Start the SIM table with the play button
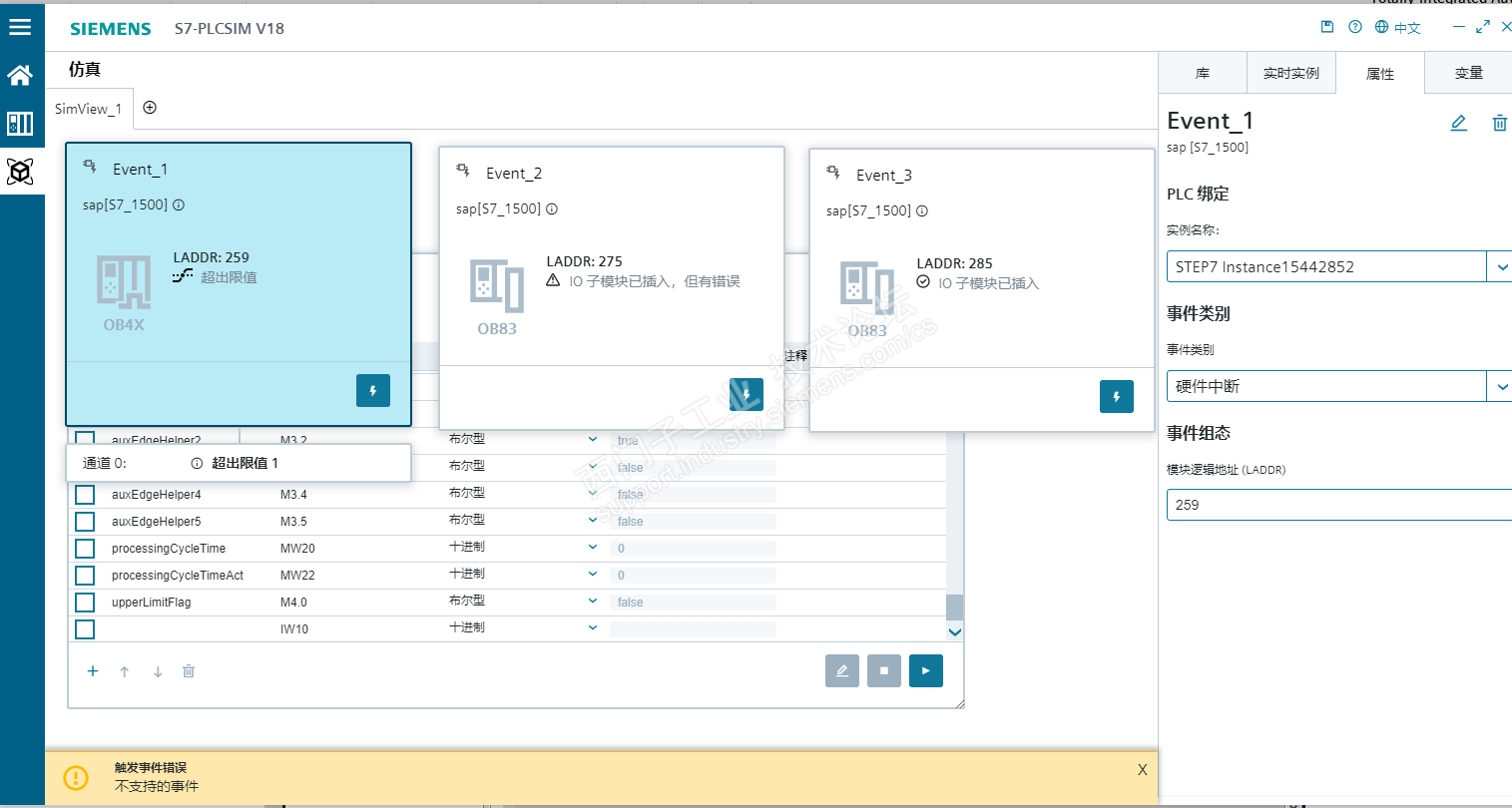The width and height of the screenshot is (1512, 808). click(x=926, y=671)
